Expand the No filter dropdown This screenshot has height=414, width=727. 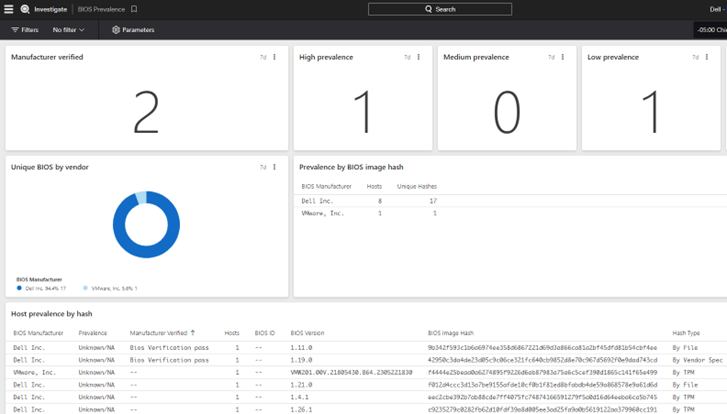click(69, 30)
